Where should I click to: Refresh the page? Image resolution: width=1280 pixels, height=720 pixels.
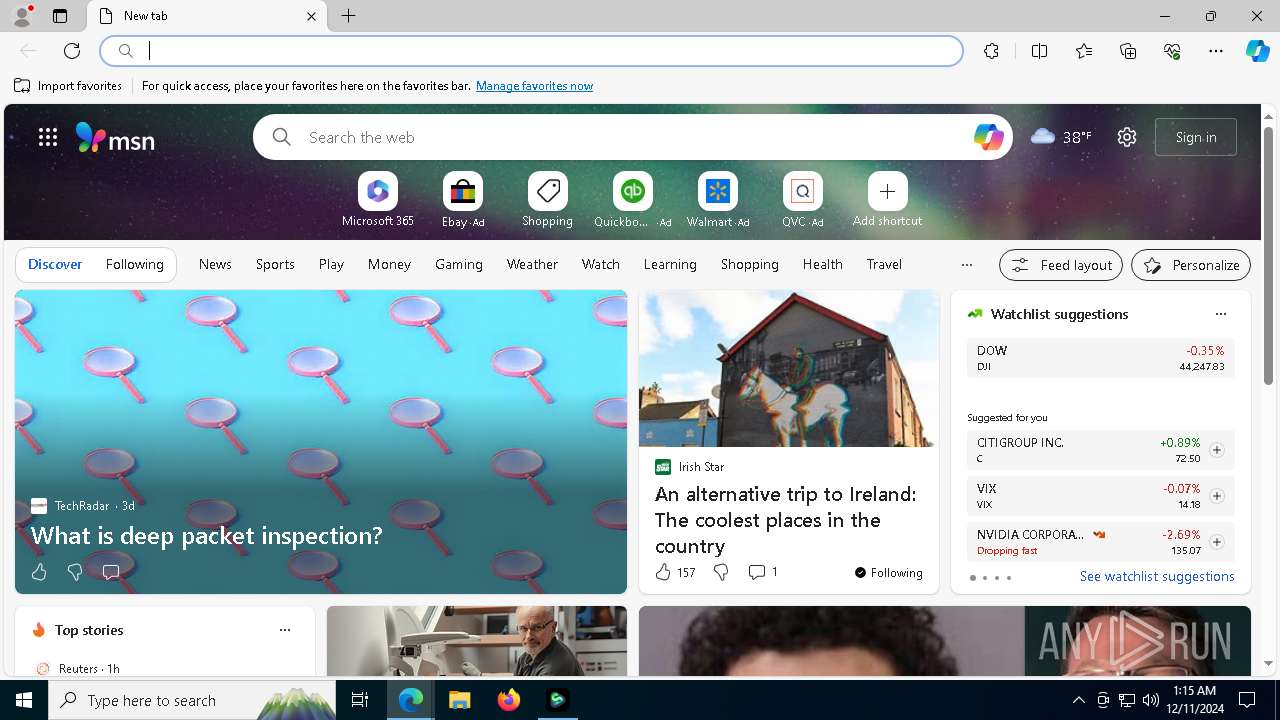(x=72, y=51)
